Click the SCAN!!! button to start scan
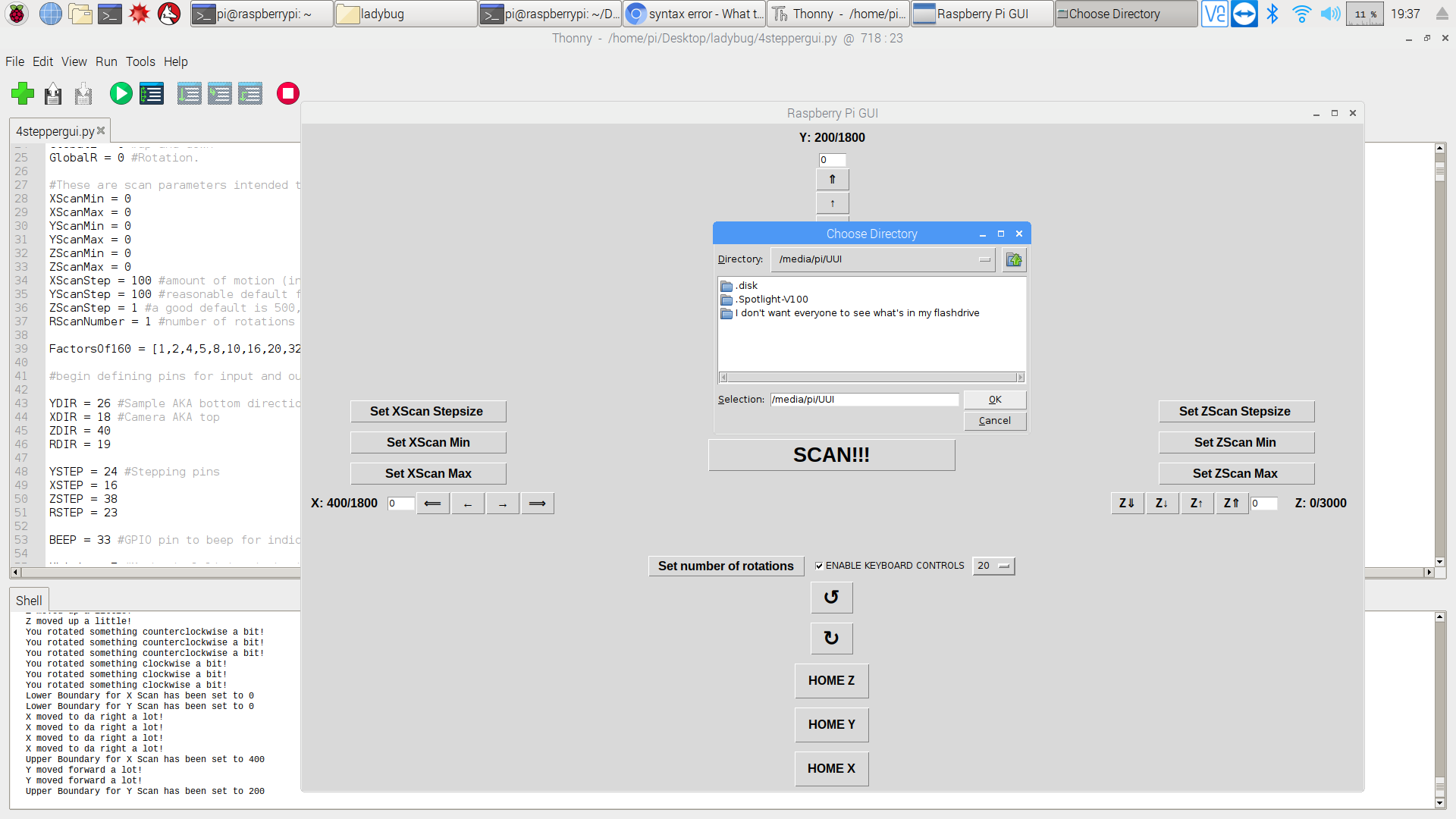 [x=831, y=454]
